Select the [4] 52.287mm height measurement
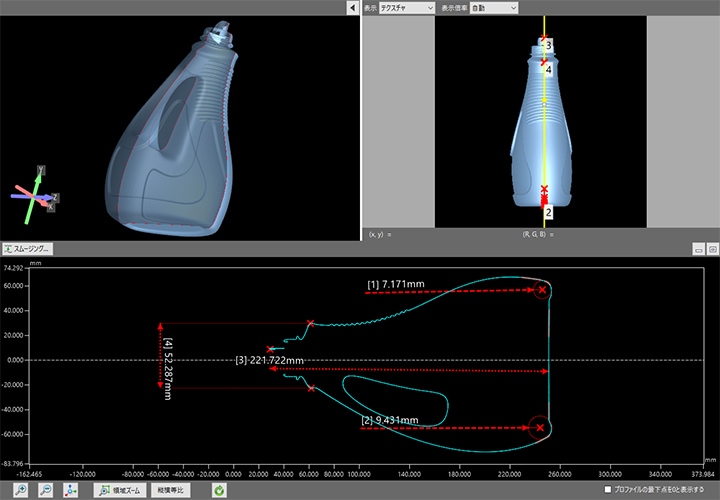Image resolution: width=720 pixels, height=500 pixels. 168,355
